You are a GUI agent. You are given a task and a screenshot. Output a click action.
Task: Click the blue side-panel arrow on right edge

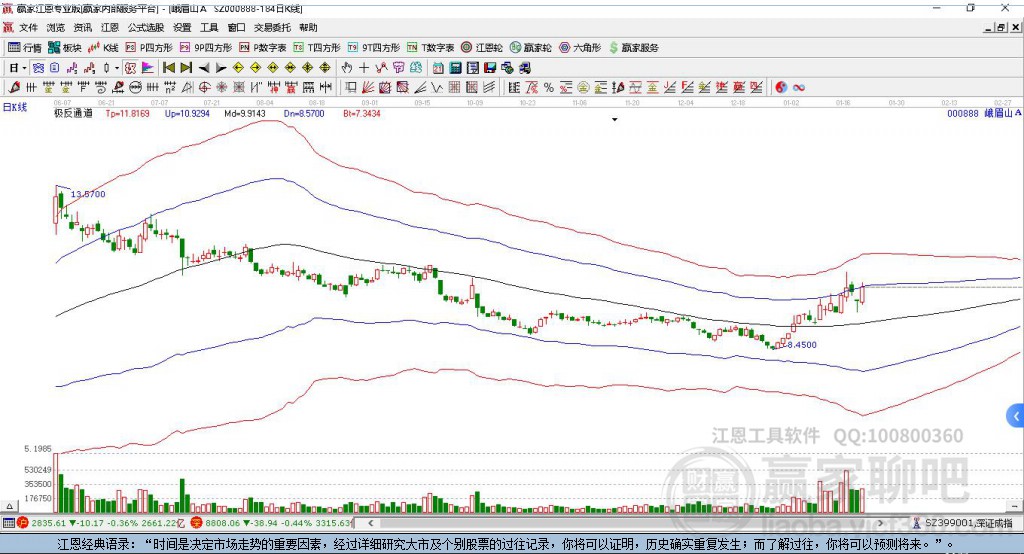1016,416
